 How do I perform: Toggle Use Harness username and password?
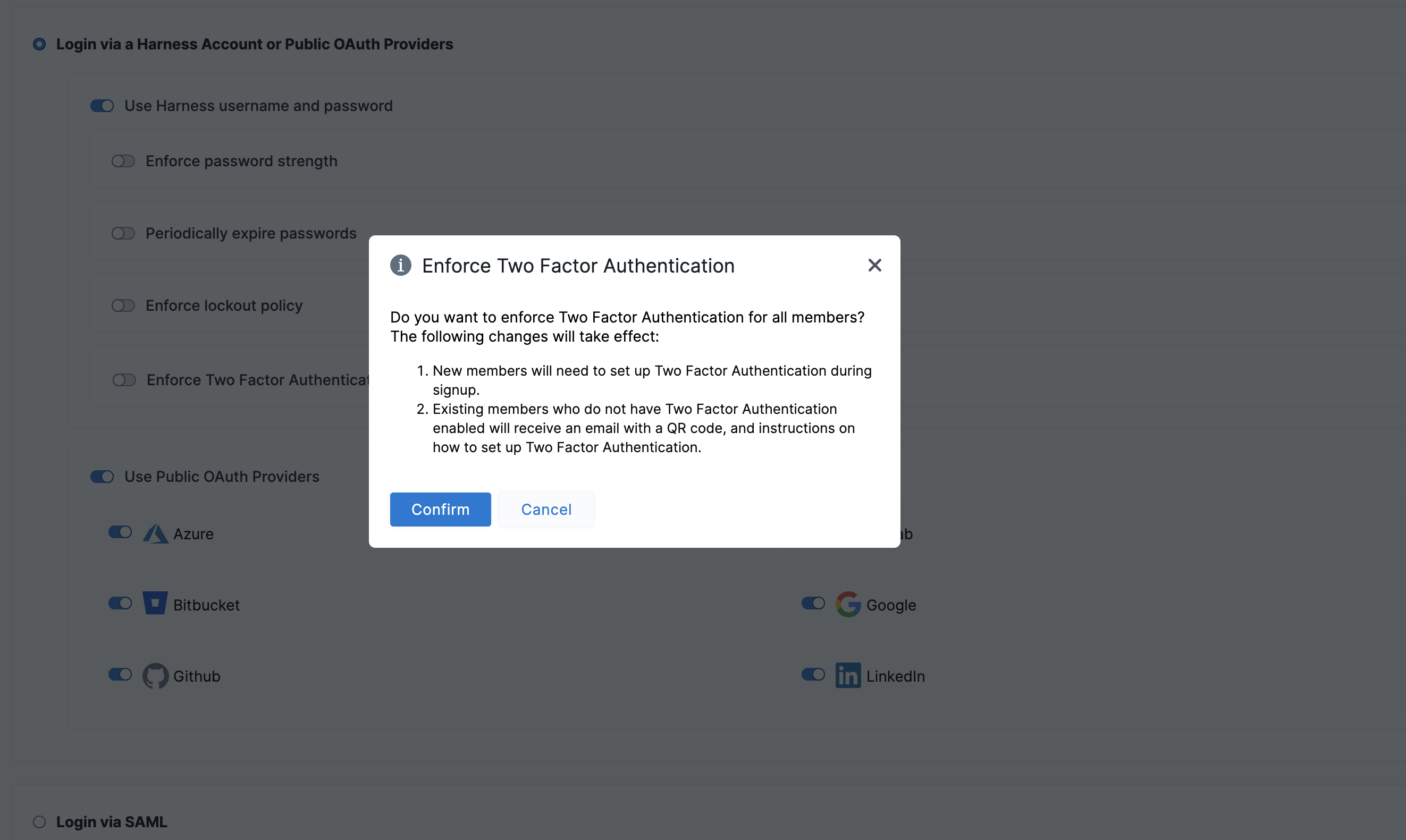pos(103,106)
